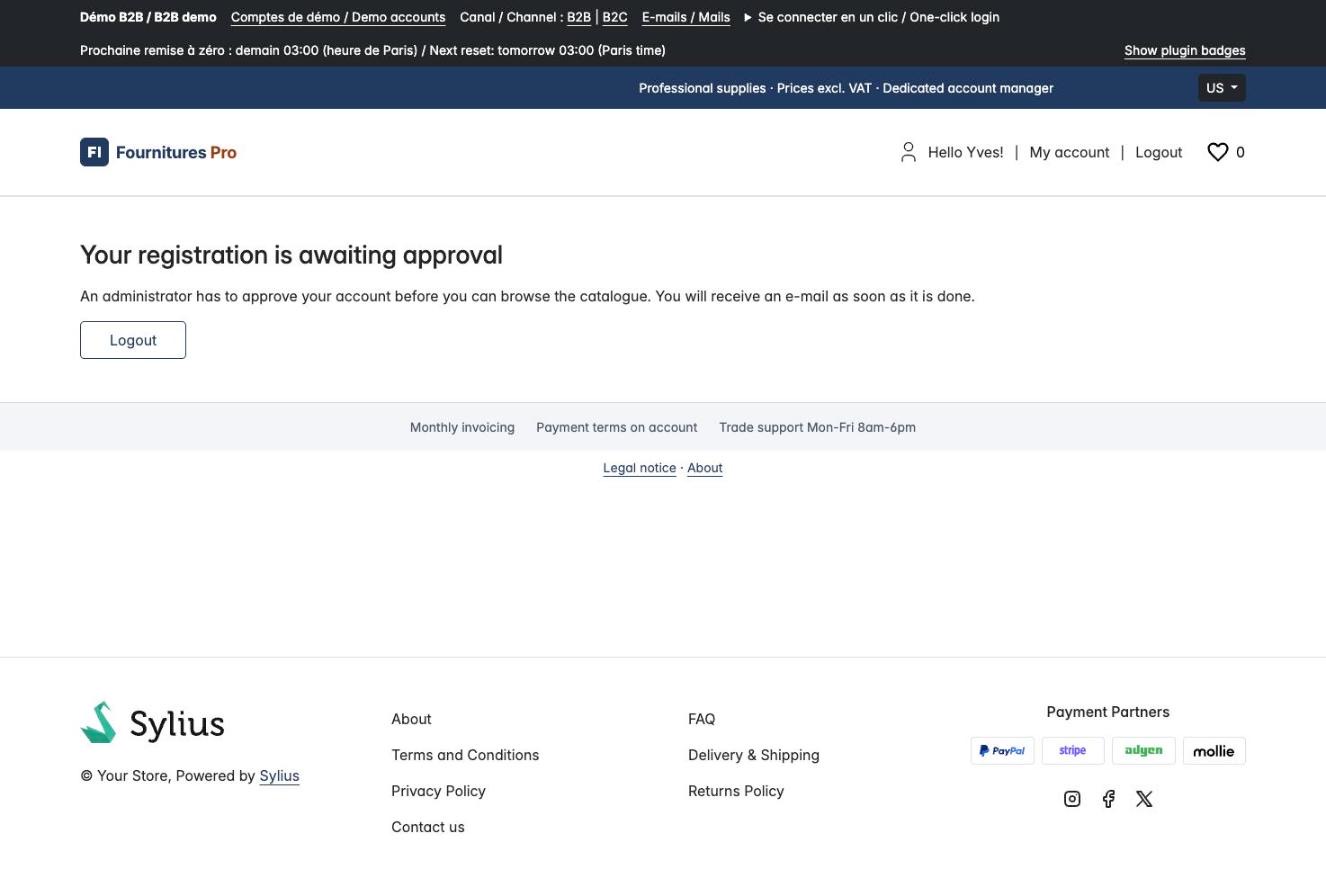Click the 'Hello Yves!' greeting text
Screen dimensions: 1326x896
[x=965, y=152]
